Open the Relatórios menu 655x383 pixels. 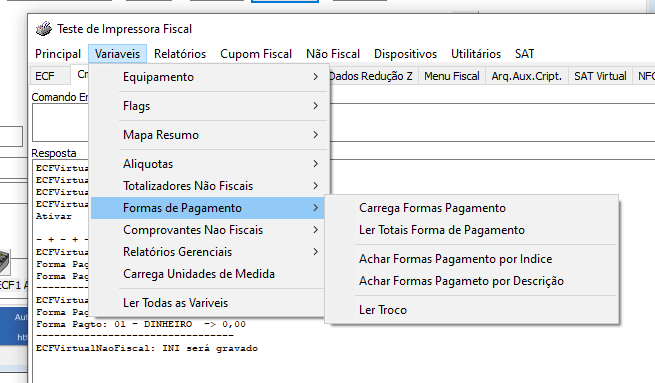pos(180,54)
